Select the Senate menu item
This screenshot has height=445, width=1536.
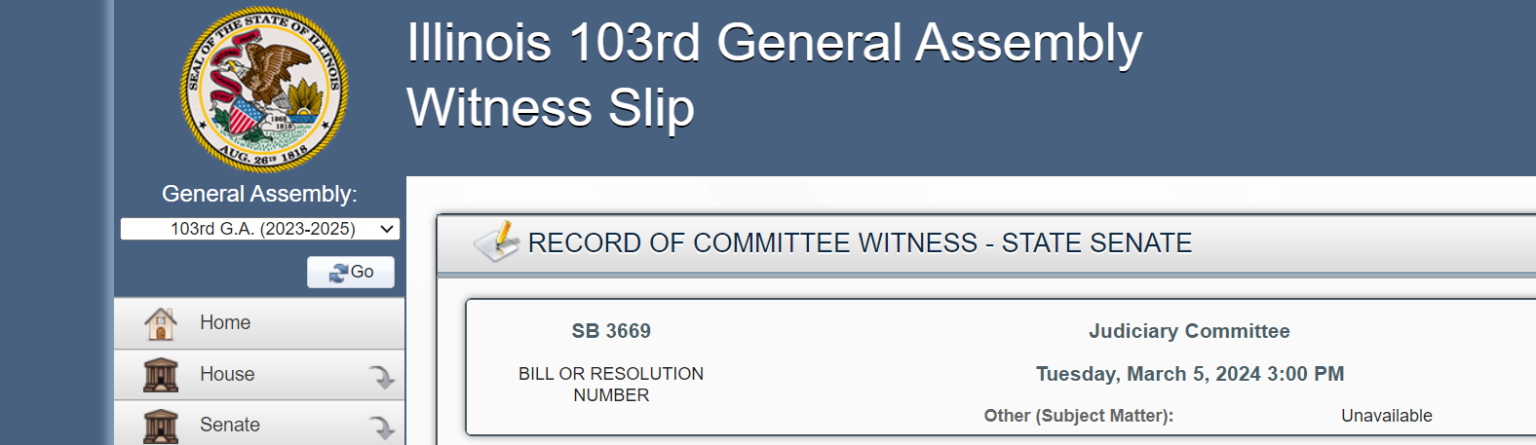tap(259, 425)
